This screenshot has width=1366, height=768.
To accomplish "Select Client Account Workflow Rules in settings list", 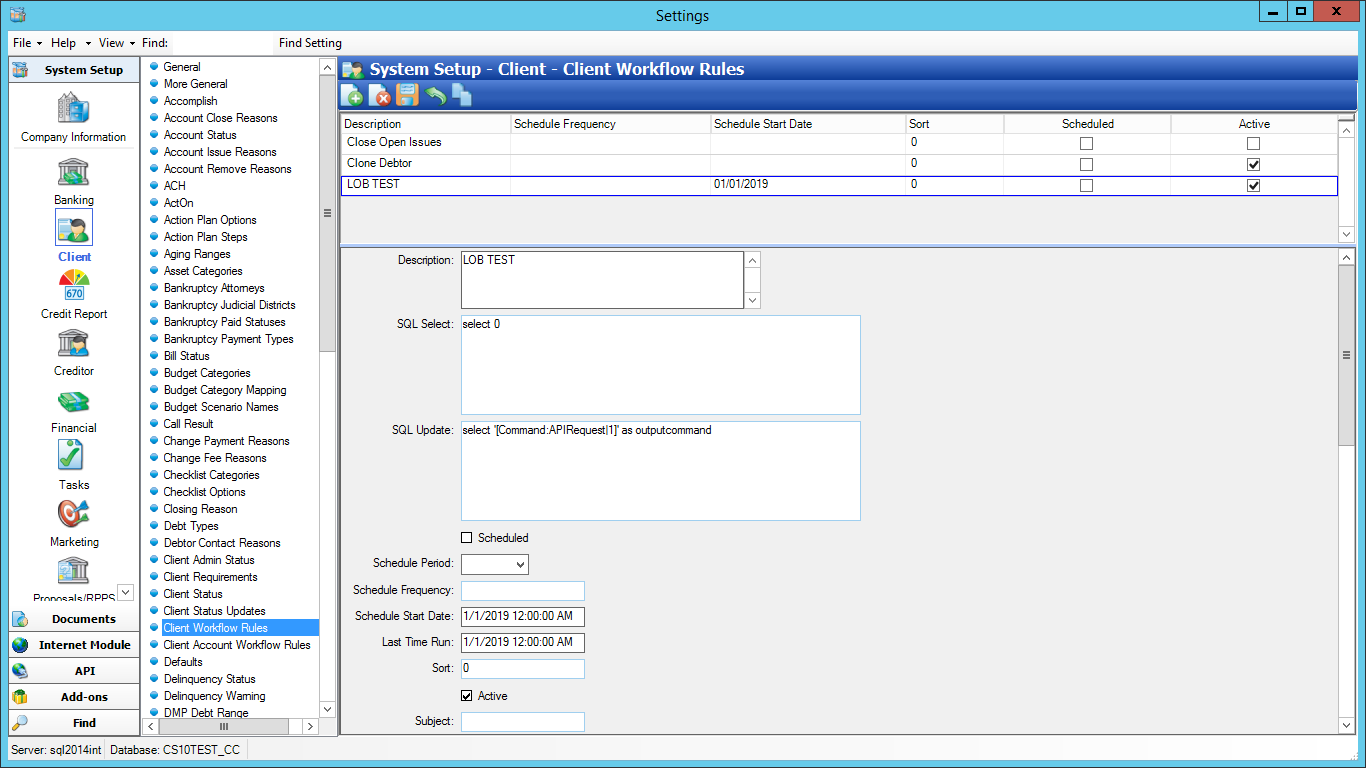I will pos(237,645).
